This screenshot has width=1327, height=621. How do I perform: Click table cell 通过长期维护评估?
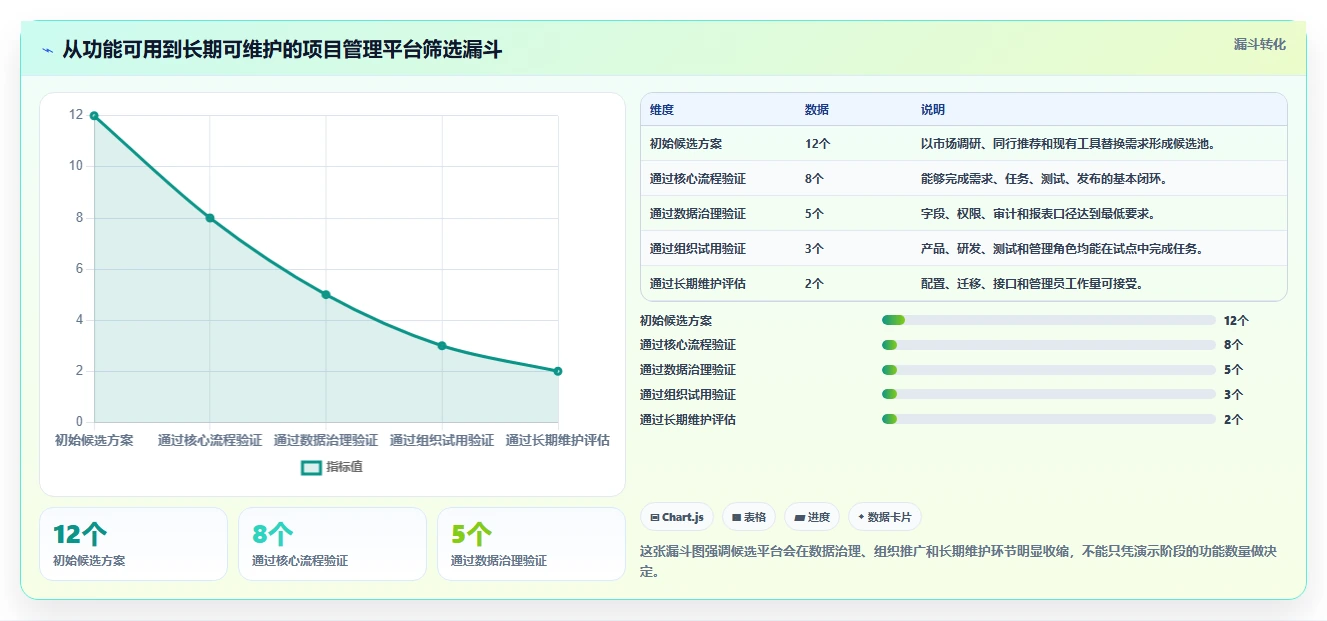click(x=698, y=284)
